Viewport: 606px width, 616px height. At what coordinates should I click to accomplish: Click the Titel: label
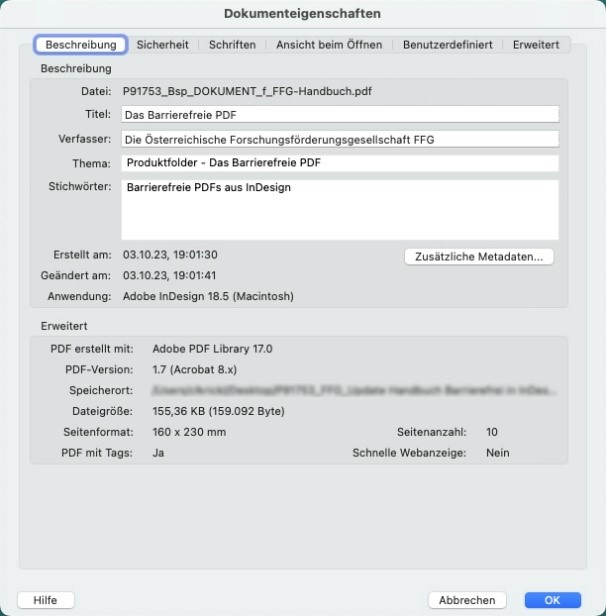[x=98, y=114]
